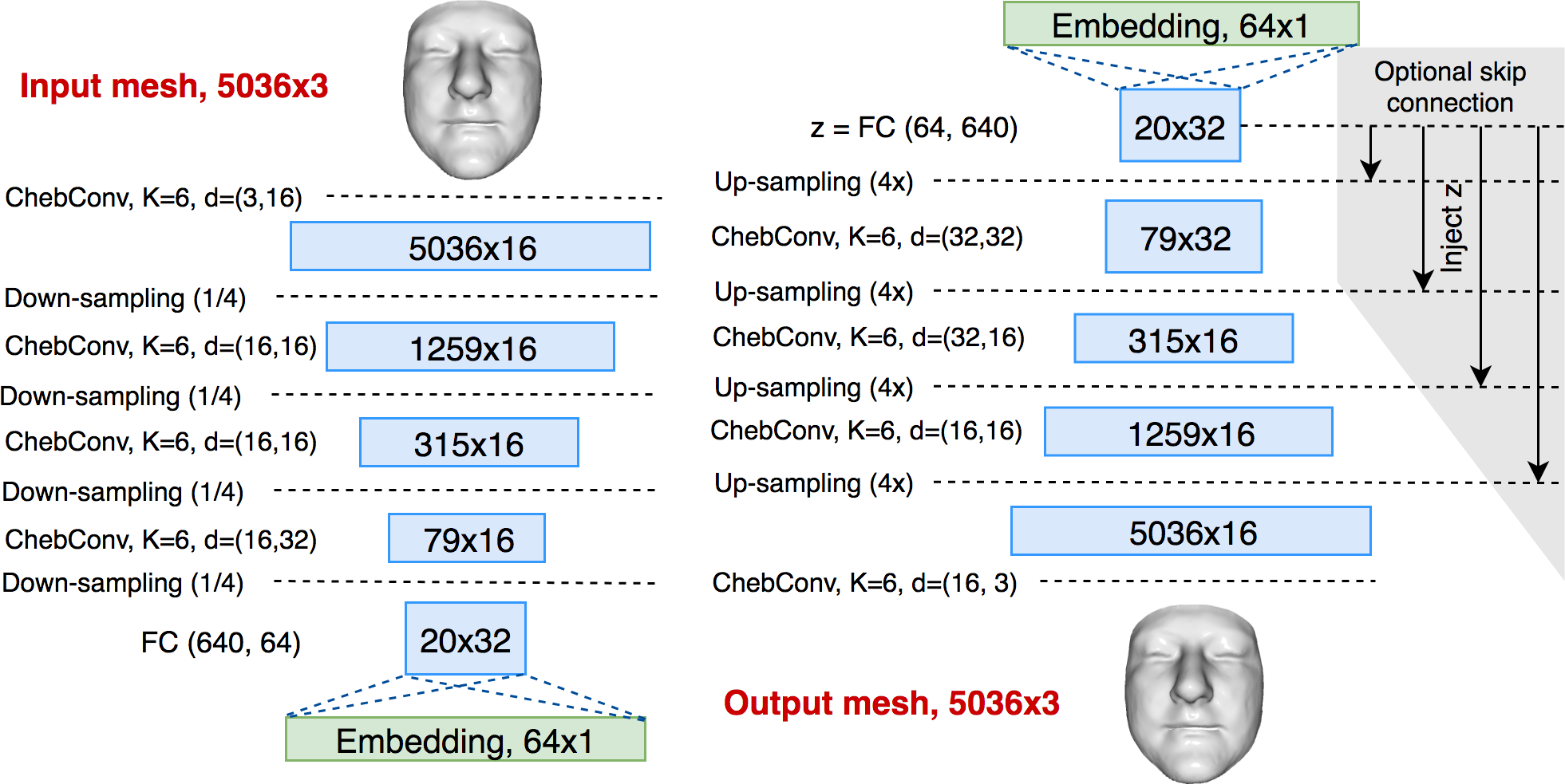The width and height of the screenshot is (1565, 784).
Task: Select the 1259x16 box under Optional skip connection arrows
Action: pyautogui.click(x=1188, y=432)
